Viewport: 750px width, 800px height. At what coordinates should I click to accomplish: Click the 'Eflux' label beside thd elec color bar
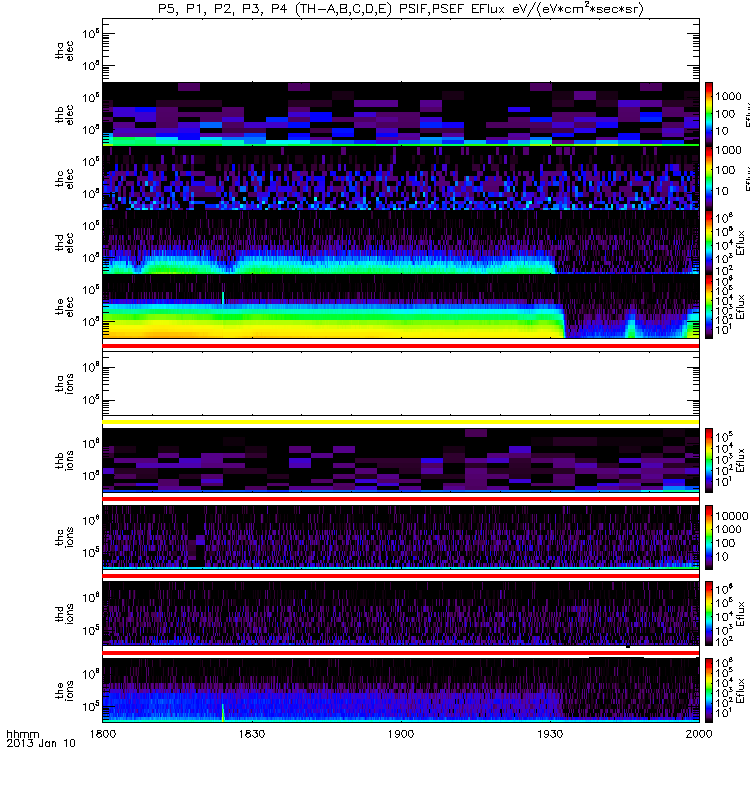pos(741,241)
